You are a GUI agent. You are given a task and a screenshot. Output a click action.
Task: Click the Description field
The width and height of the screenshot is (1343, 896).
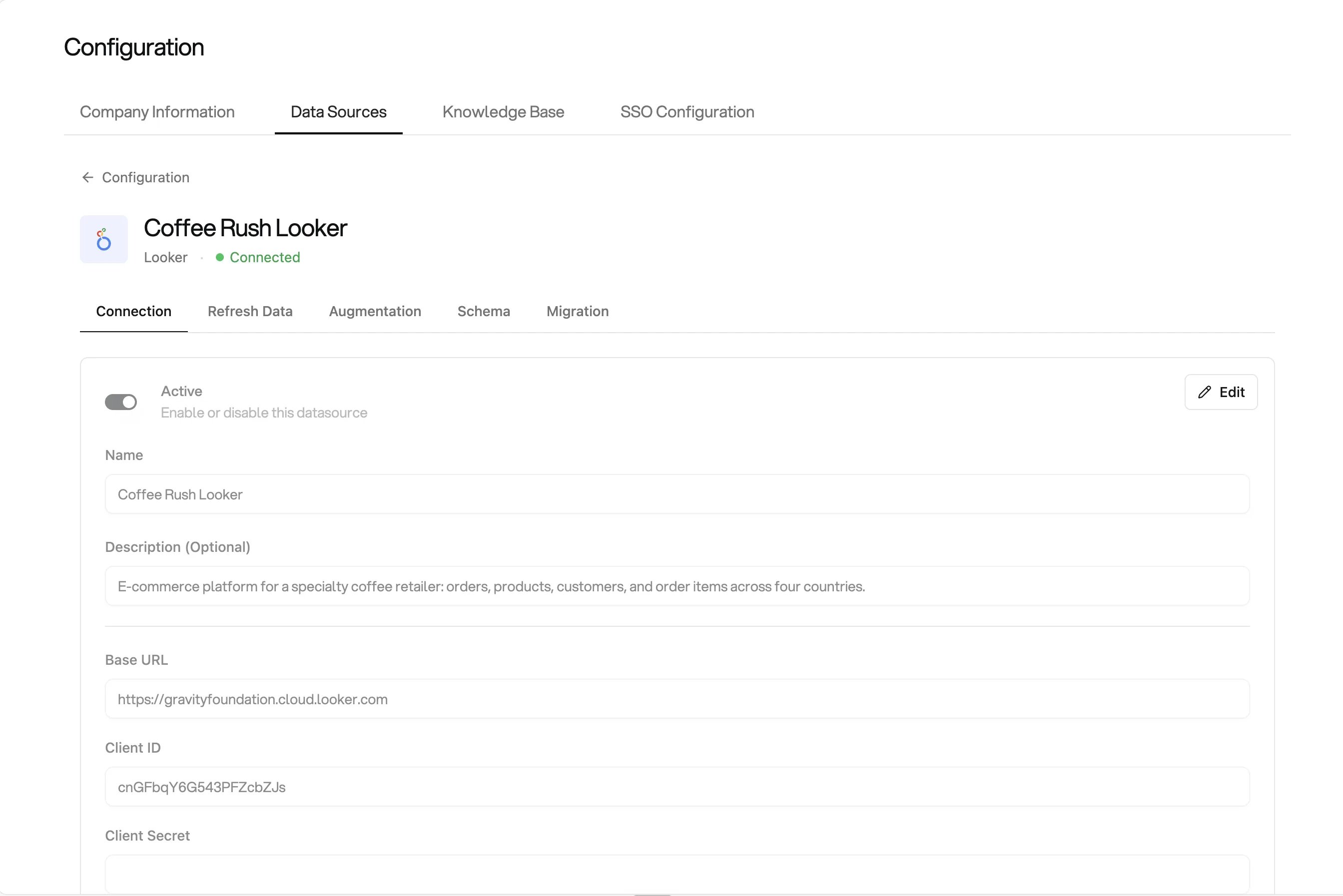pyautogui.click(x=677, y=586)
